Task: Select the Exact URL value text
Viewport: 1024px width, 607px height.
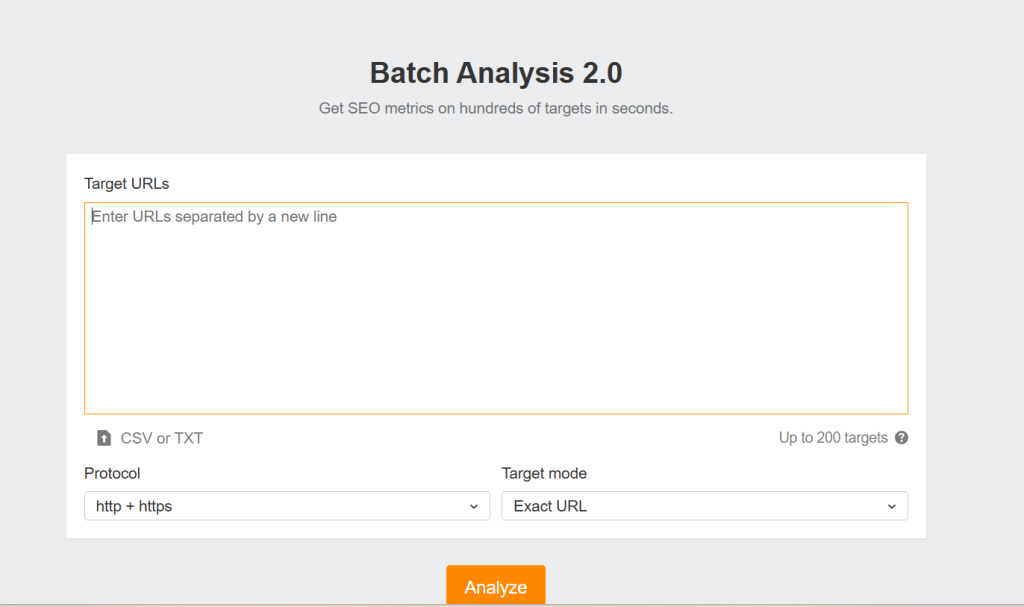Action: [550, 506]
